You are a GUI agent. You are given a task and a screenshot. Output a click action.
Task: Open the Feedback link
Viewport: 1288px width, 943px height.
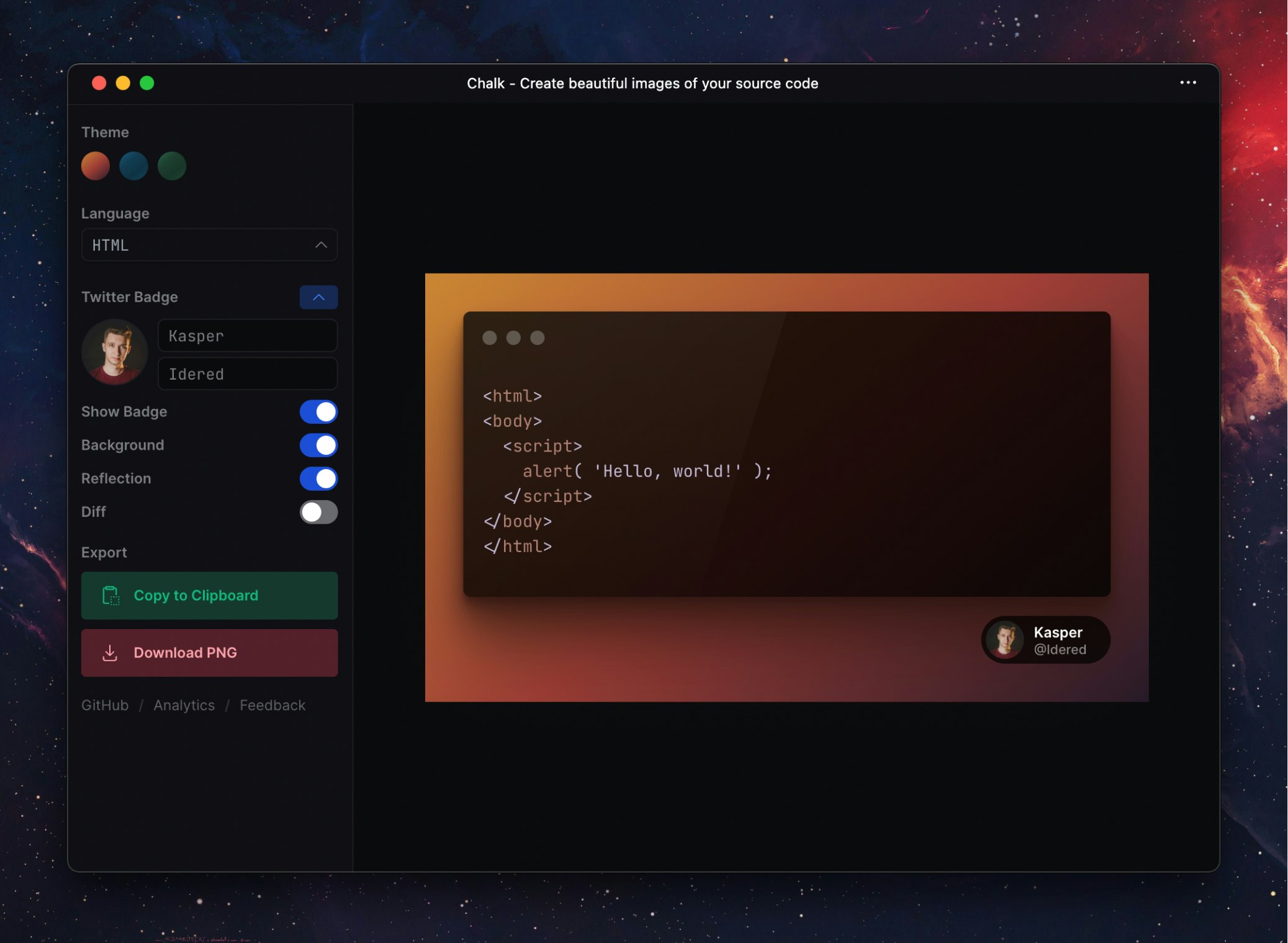coord(272,705)
